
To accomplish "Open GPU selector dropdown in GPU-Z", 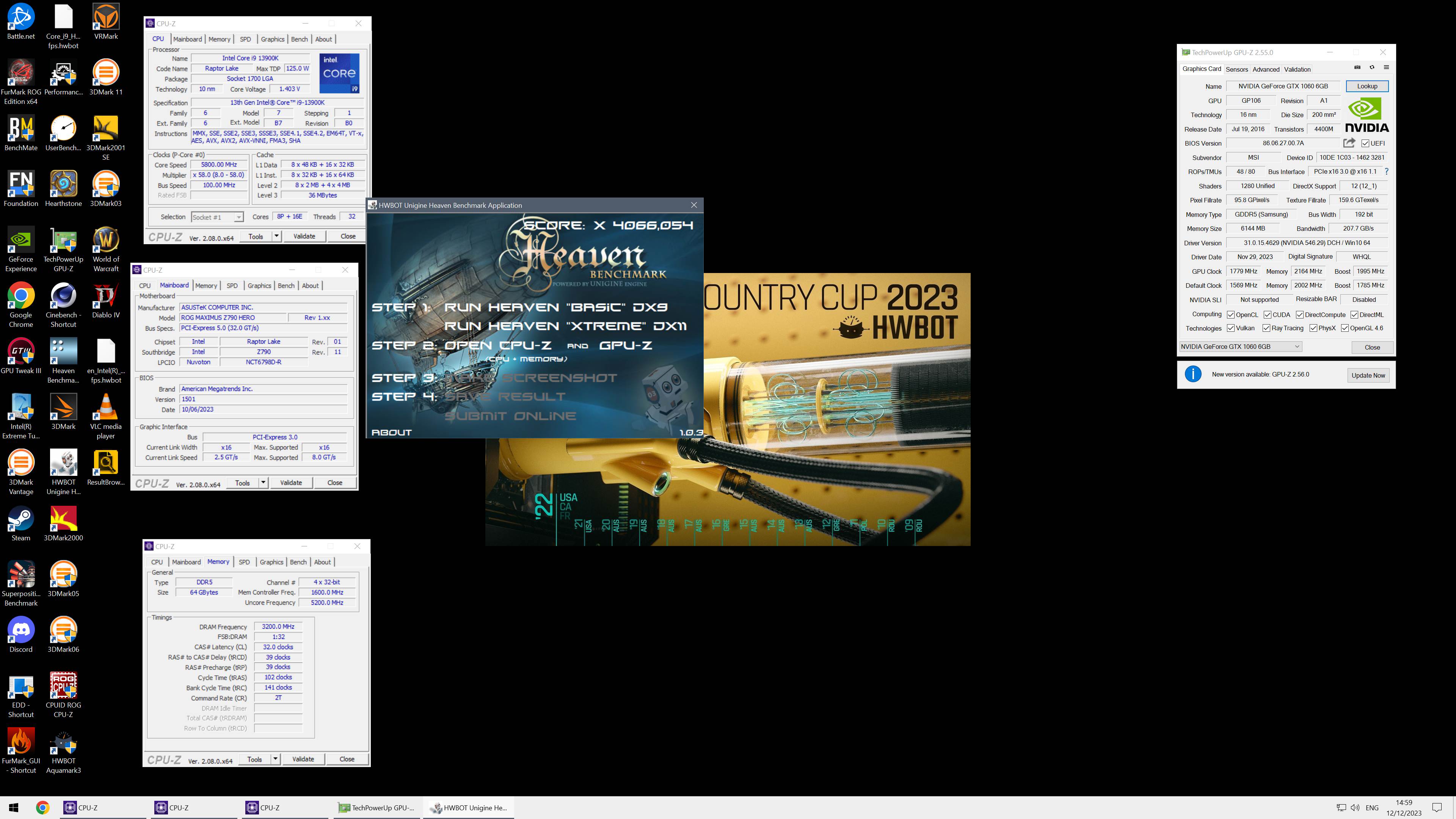I will tap(1241, 347).
